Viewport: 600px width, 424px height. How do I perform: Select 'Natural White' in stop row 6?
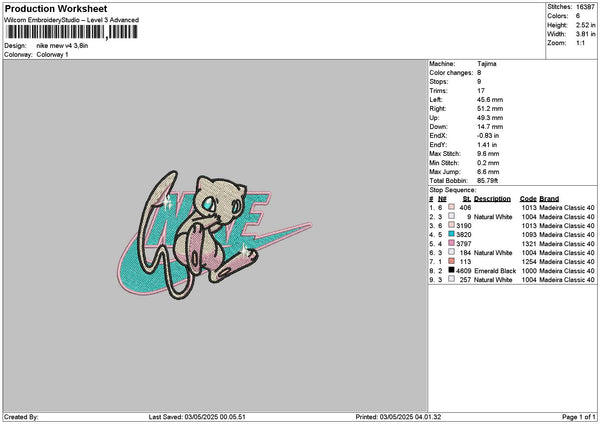(493, 253)
